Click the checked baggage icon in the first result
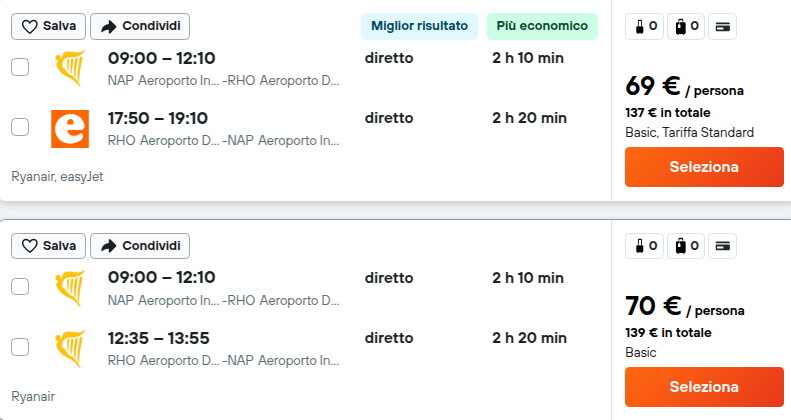Viewport: 791px width, 420px height. [x=681, y=26]
